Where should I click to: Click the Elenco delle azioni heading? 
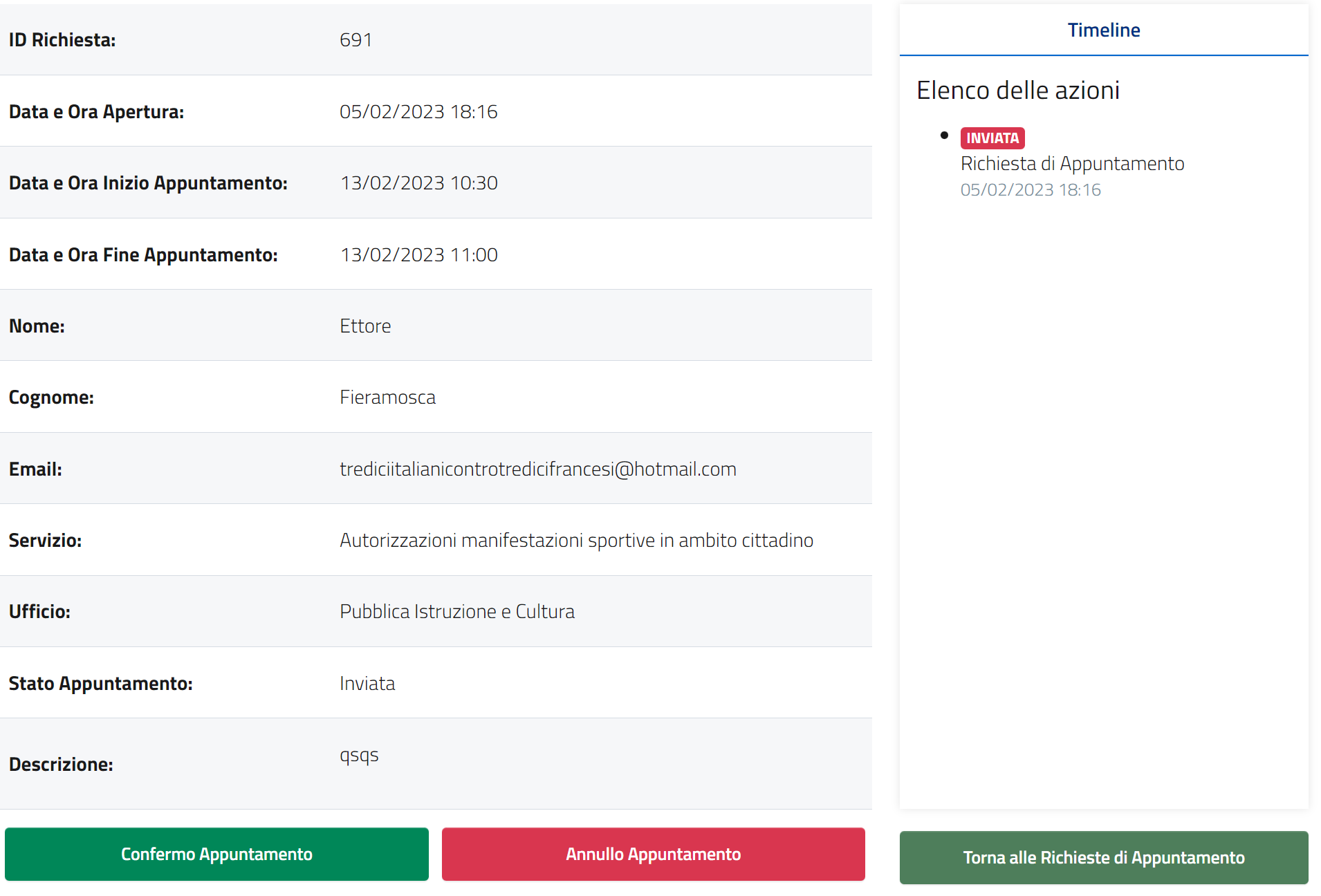1017,91
